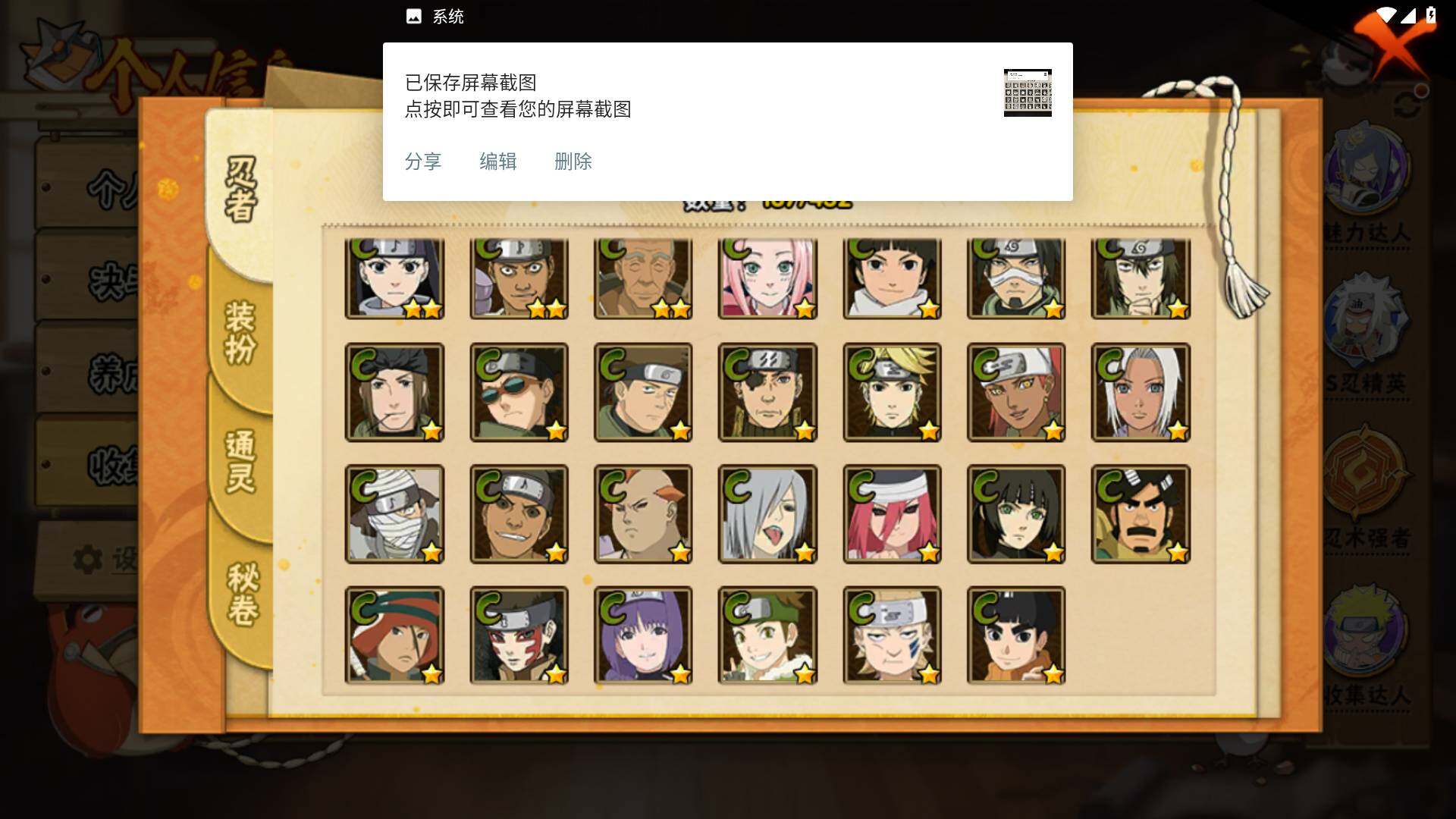Pick the fully bandaged-face ninja portrait

[x=394, y=514]
